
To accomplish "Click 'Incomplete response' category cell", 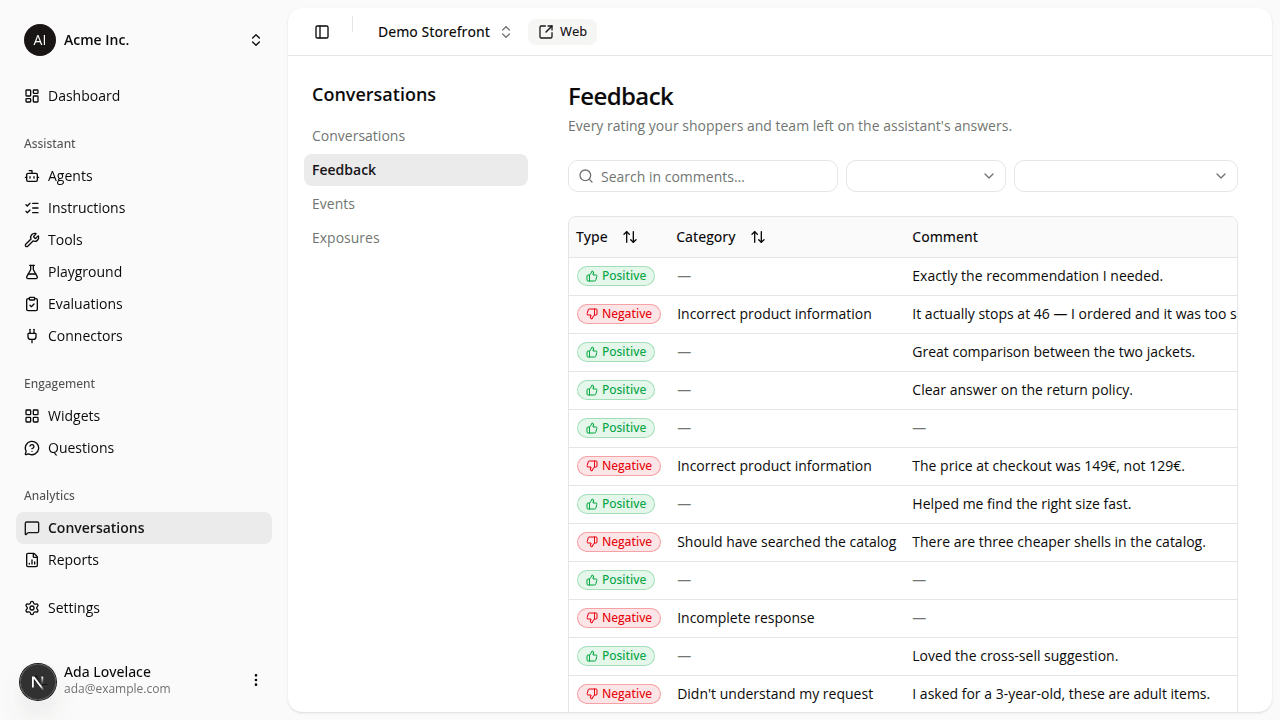I will 745,618.
